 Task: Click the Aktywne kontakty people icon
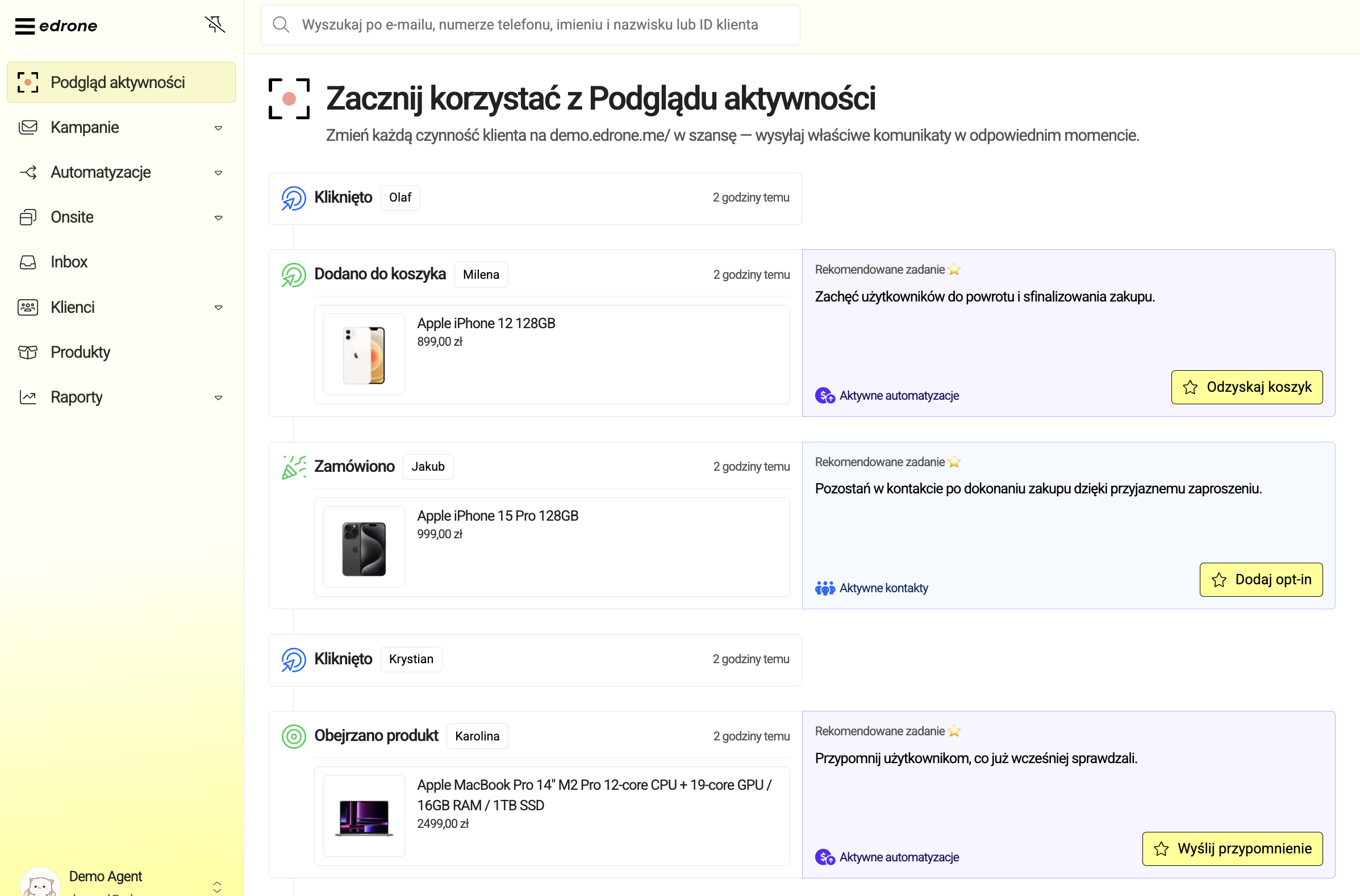tap(825, 588)
